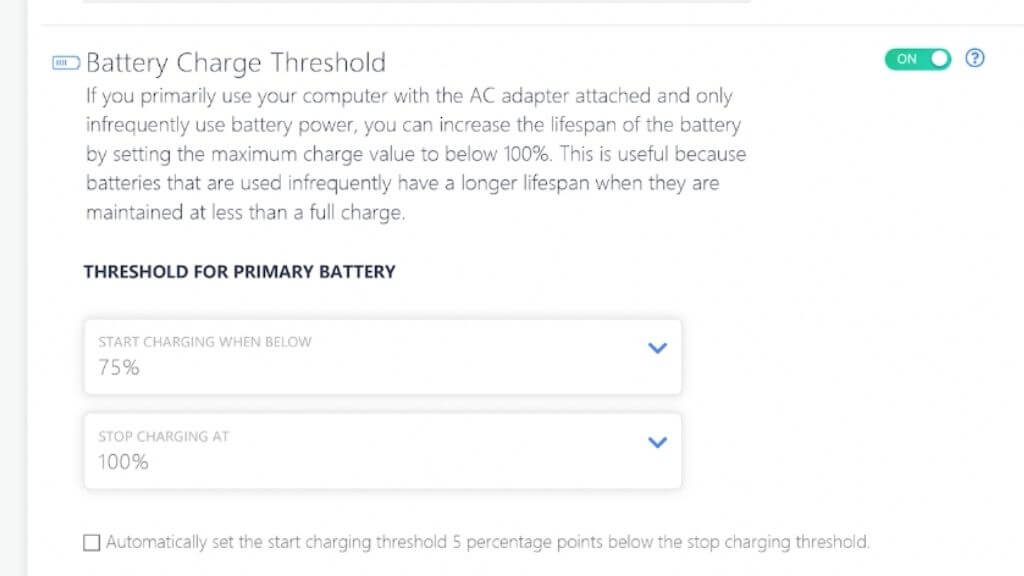Open the Start Charging When Below combo box
1024x576 pixels.
(383, 356)
